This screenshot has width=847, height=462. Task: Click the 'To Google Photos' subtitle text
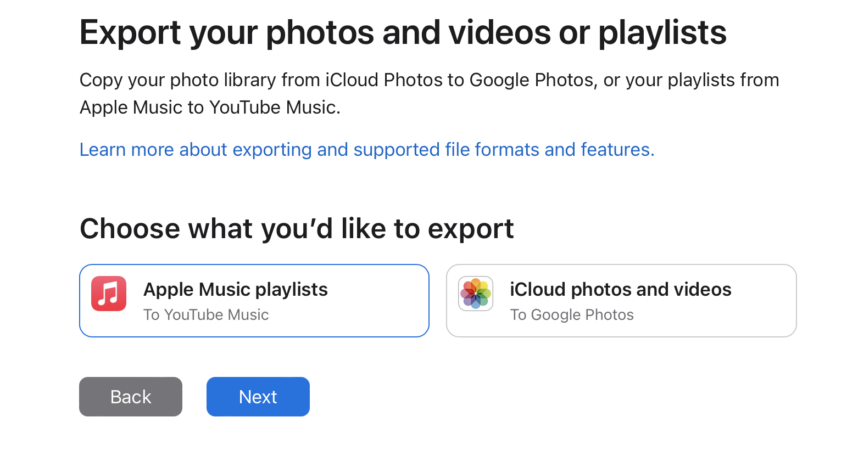coord(572,314)
